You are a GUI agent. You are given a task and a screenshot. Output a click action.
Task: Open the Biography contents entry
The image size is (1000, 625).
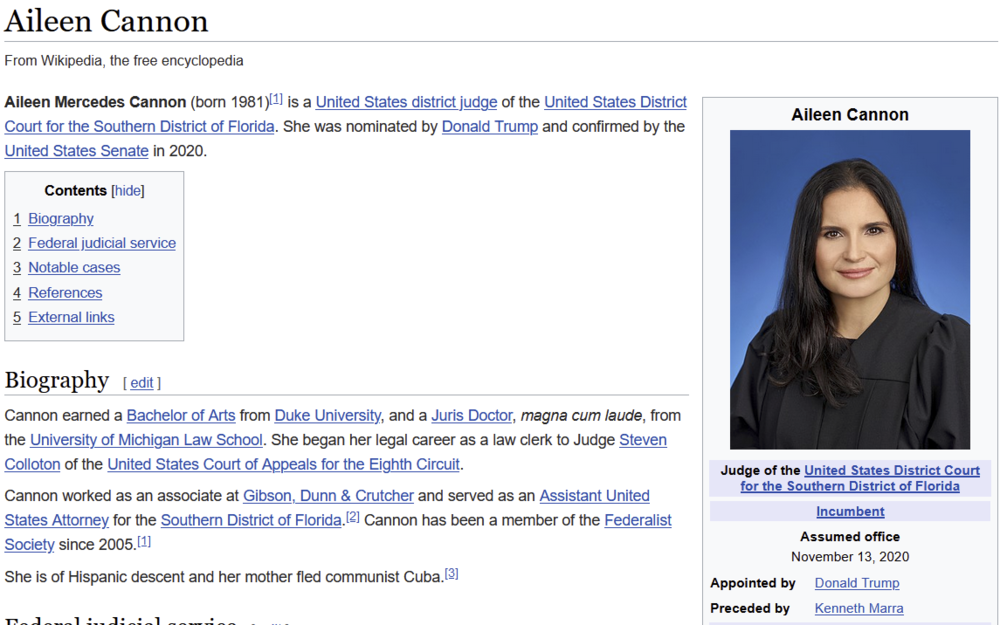pos(61,219)
